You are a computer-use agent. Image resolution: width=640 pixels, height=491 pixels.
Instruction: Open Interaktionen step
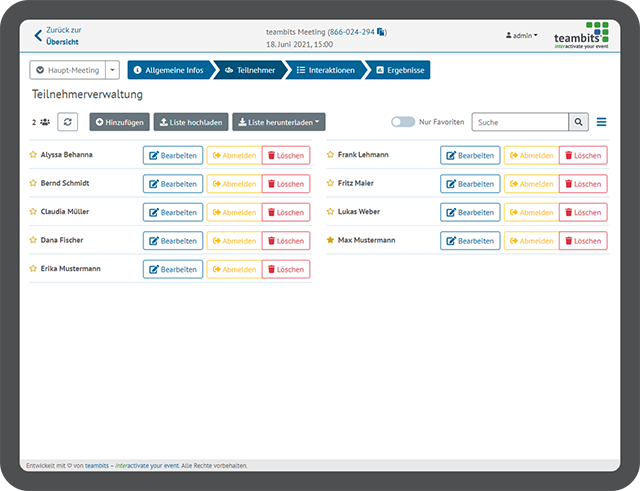click(x=326, y=70)
